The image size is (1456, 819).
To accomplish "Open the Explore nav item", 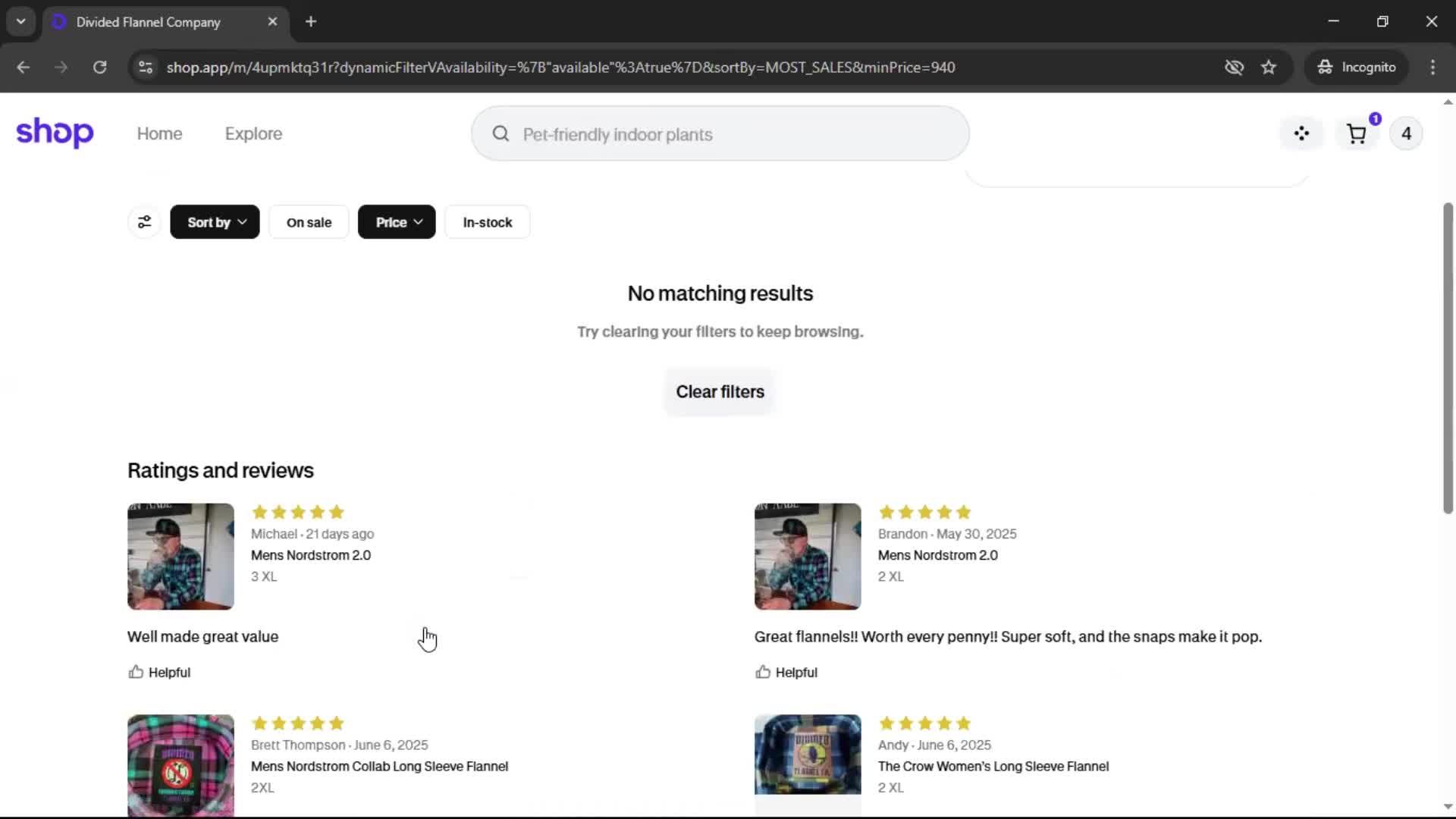I will click(x=253, y=133).
